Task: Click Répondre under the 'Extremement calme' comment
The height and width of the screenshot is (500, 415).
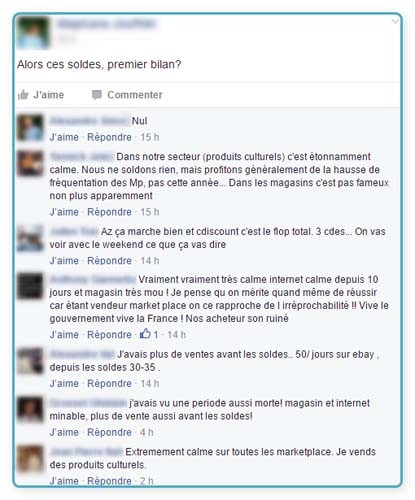Action: coord(109,481)
